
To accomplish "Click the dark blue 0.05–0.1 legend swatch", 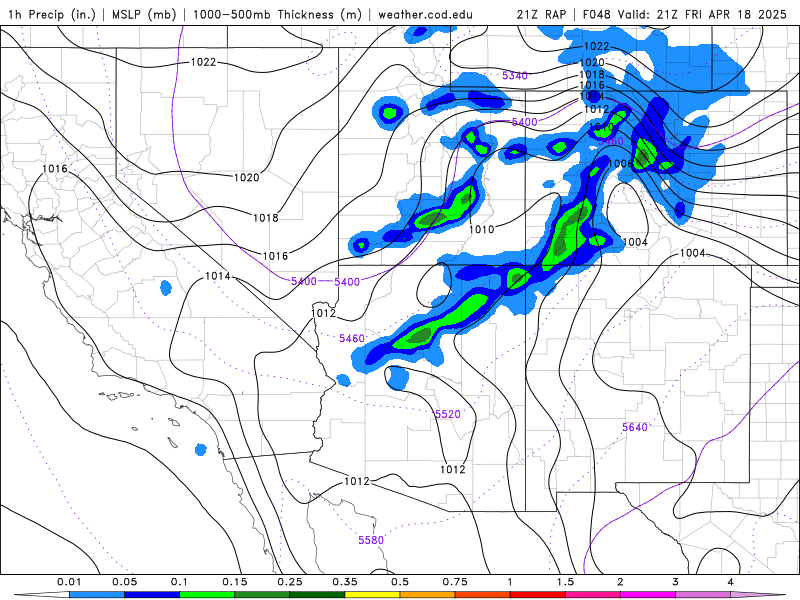I will tap(152, 595).
